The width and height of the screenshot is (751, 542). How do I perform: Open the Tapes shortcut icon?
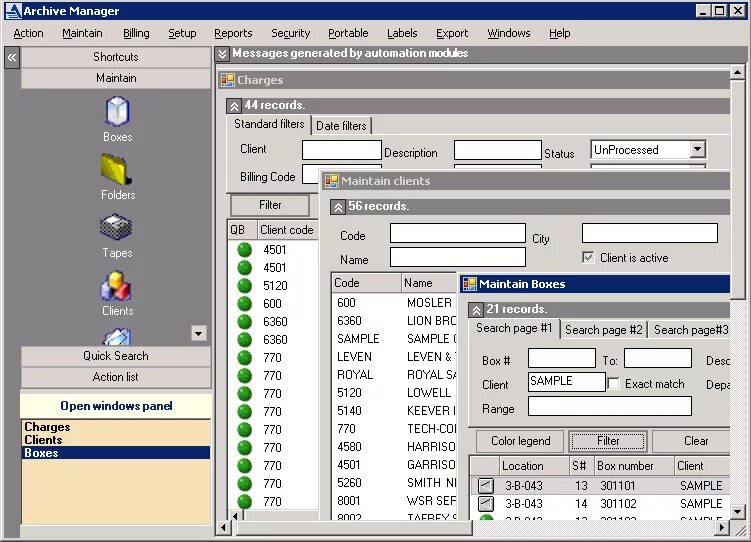(116, 227)
